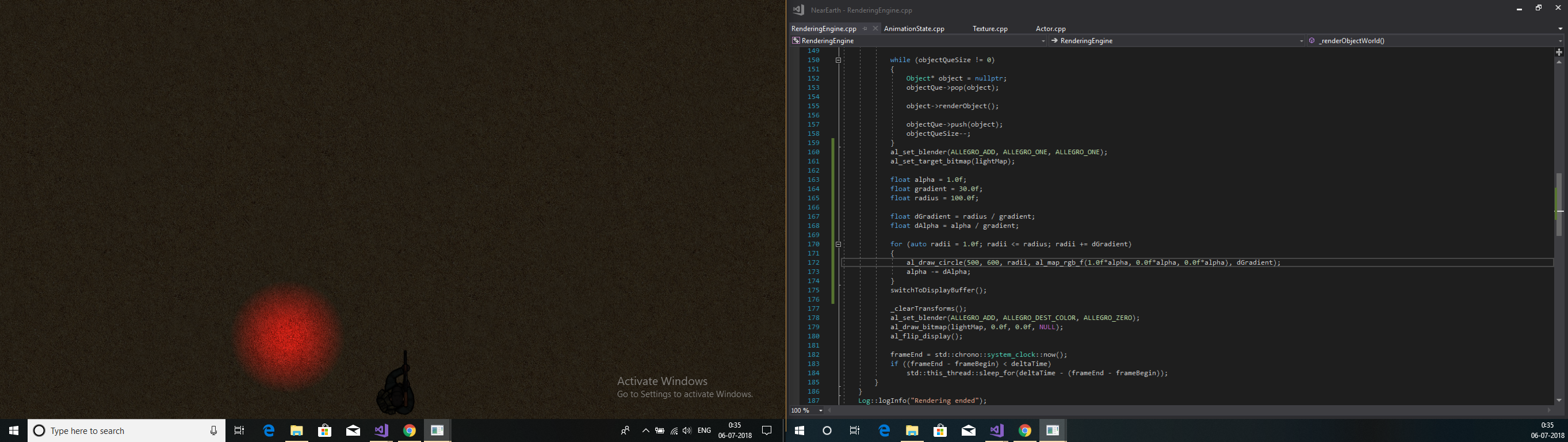Open the tab overflow list arrow

[1559, 29]
